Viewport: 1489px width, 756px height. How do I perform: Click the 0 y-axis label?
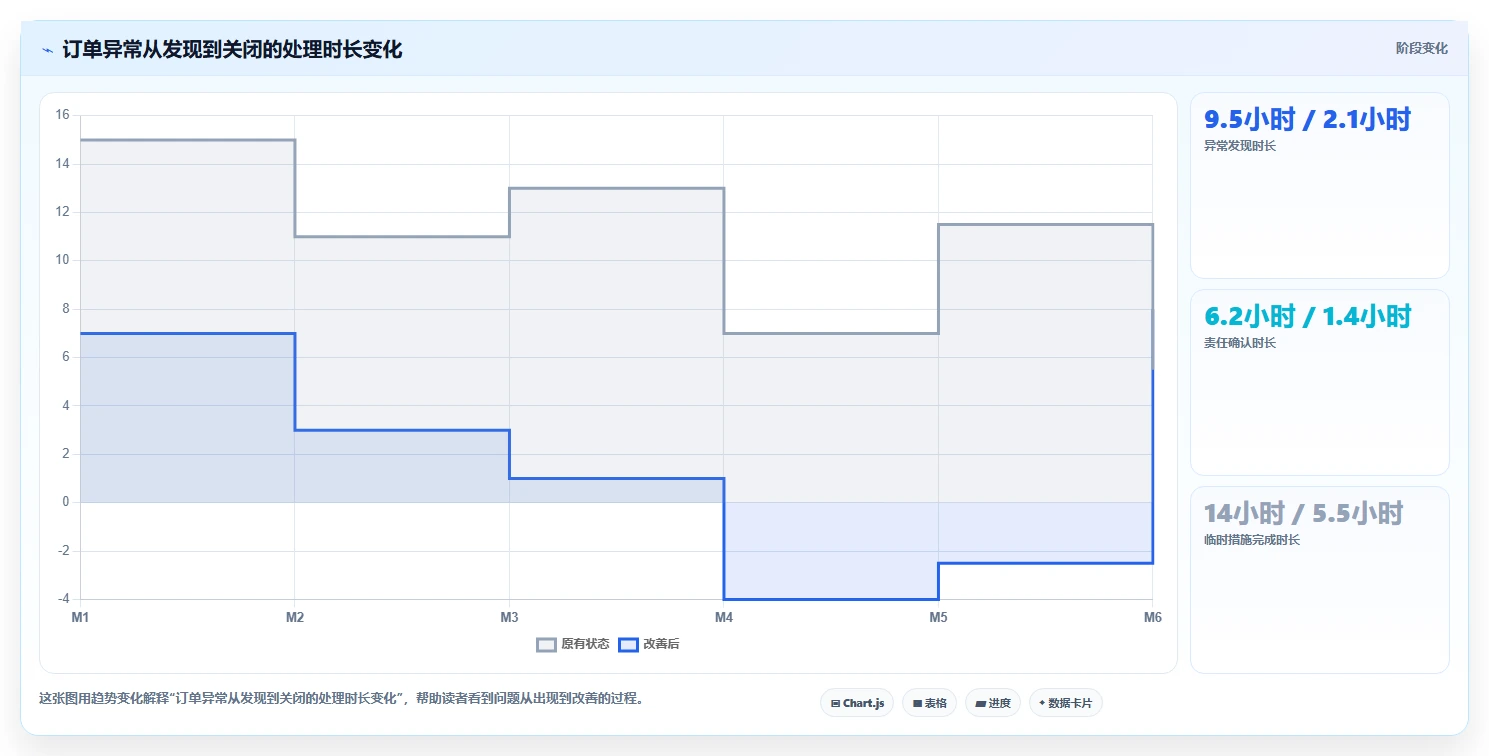(x=65, y=502)
